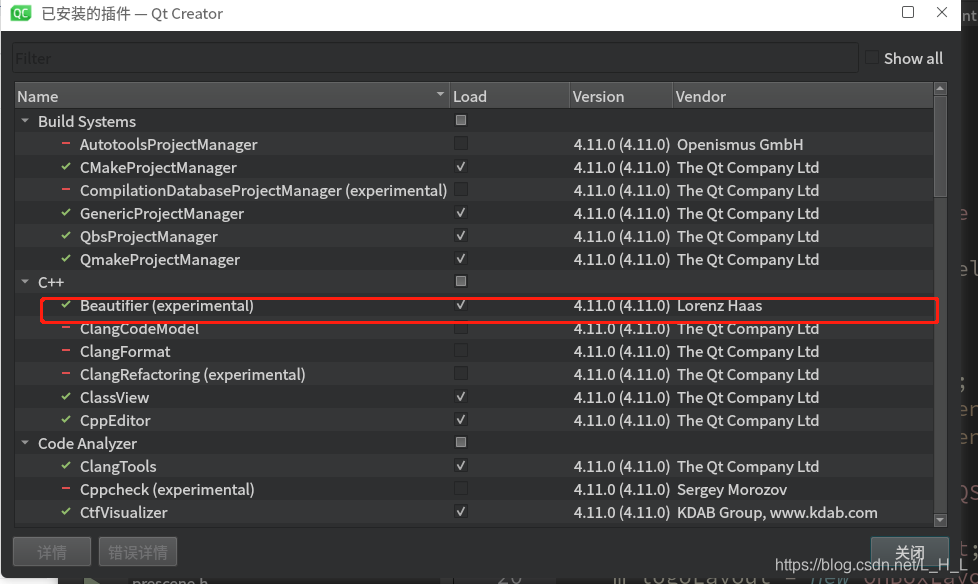Maximize the plugin dialog window
This screenshot has height=584, width=978.
point(908,12)
